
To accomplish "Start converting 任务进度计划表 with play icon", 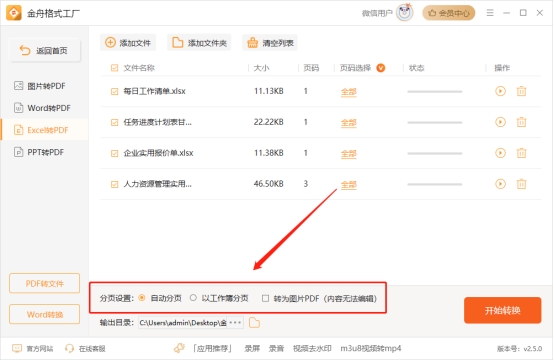I will pos(500,122).
